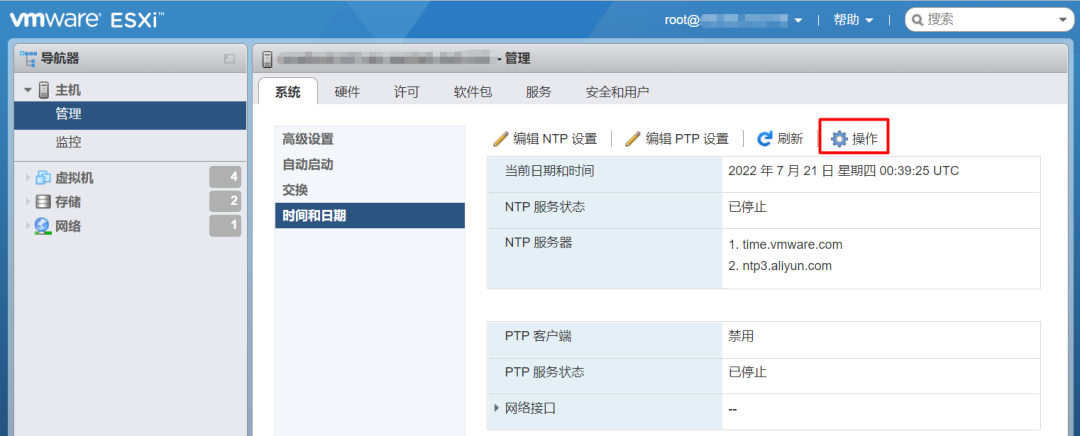The width and height of the screenshot is (1080, 436).
Task: Click the blue refresh arrow icon
Action: [765, 139]
